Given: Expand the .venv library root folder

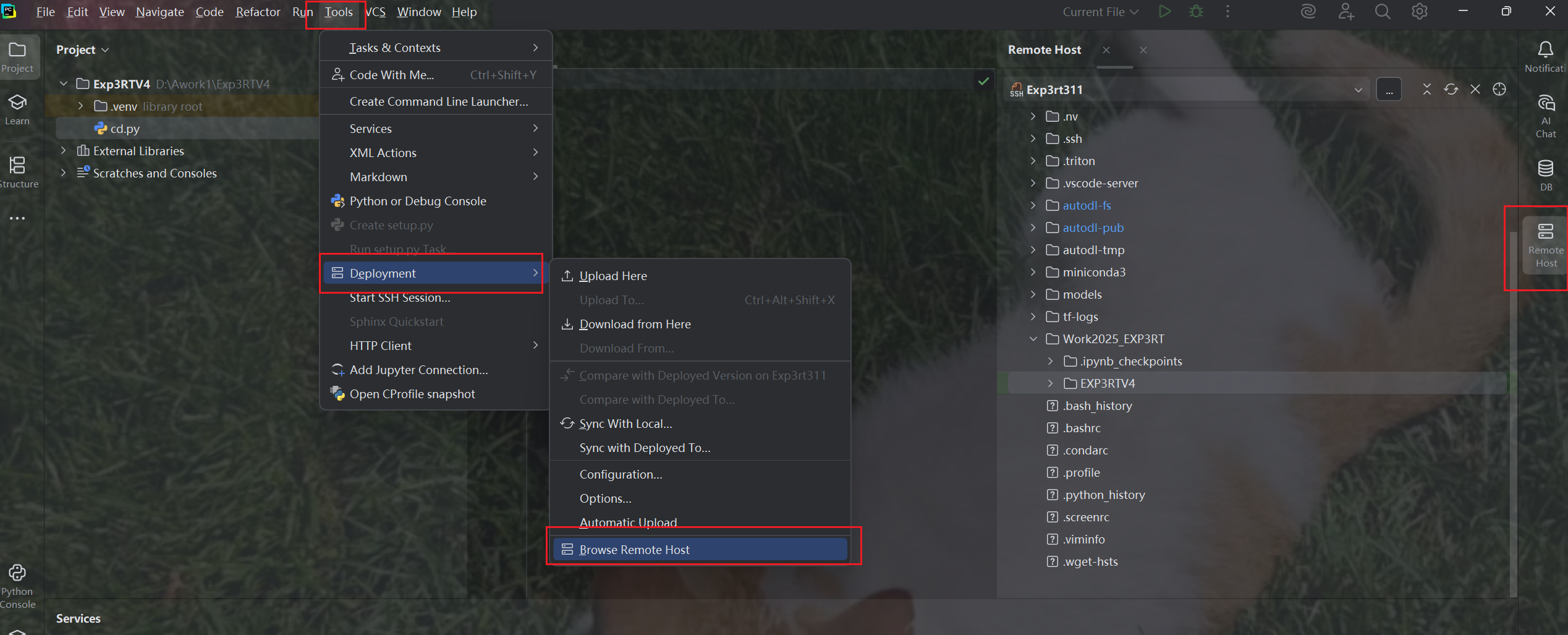Looking at the screenshot, I should tap(81, 106).
